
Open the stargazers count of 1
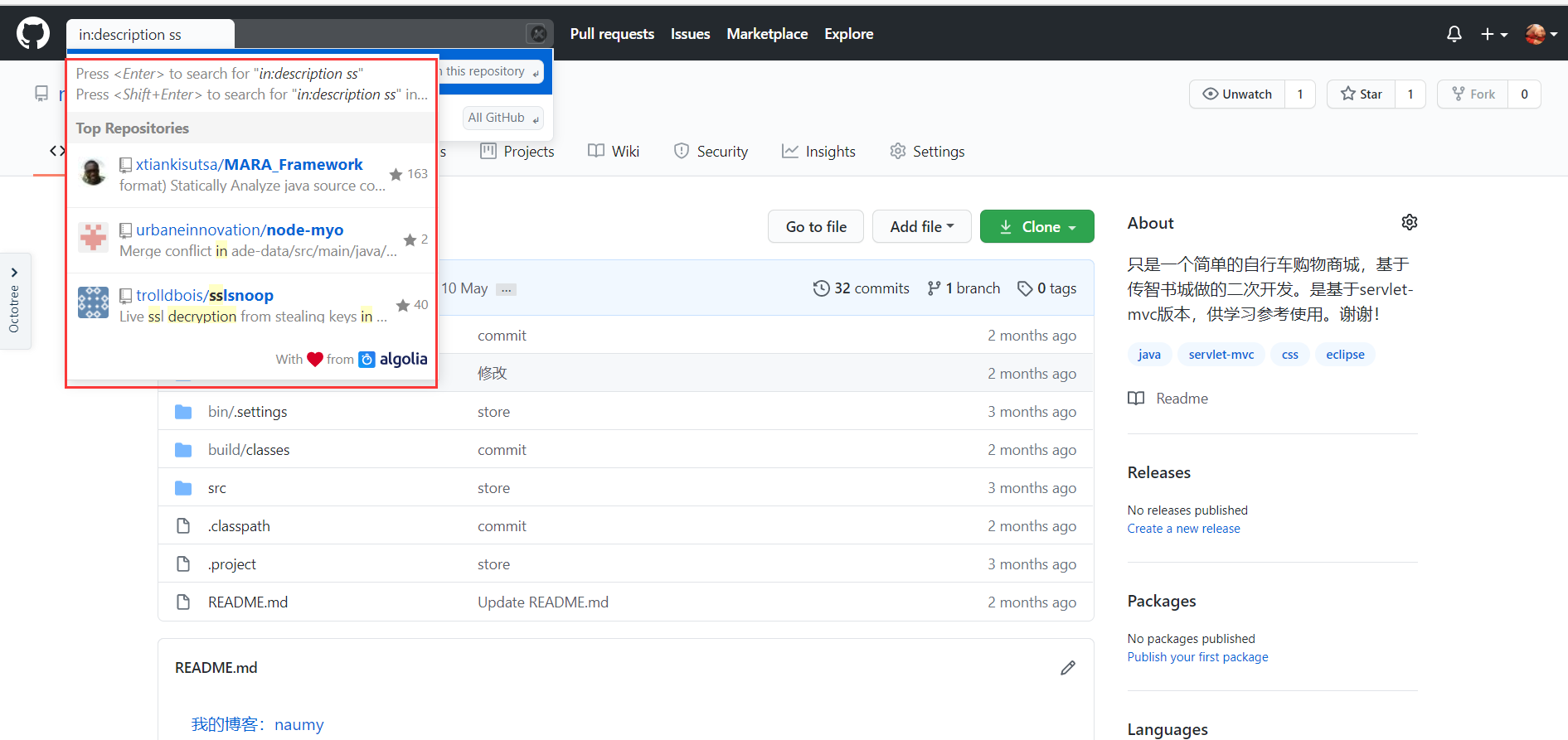tap(1410, 94)
